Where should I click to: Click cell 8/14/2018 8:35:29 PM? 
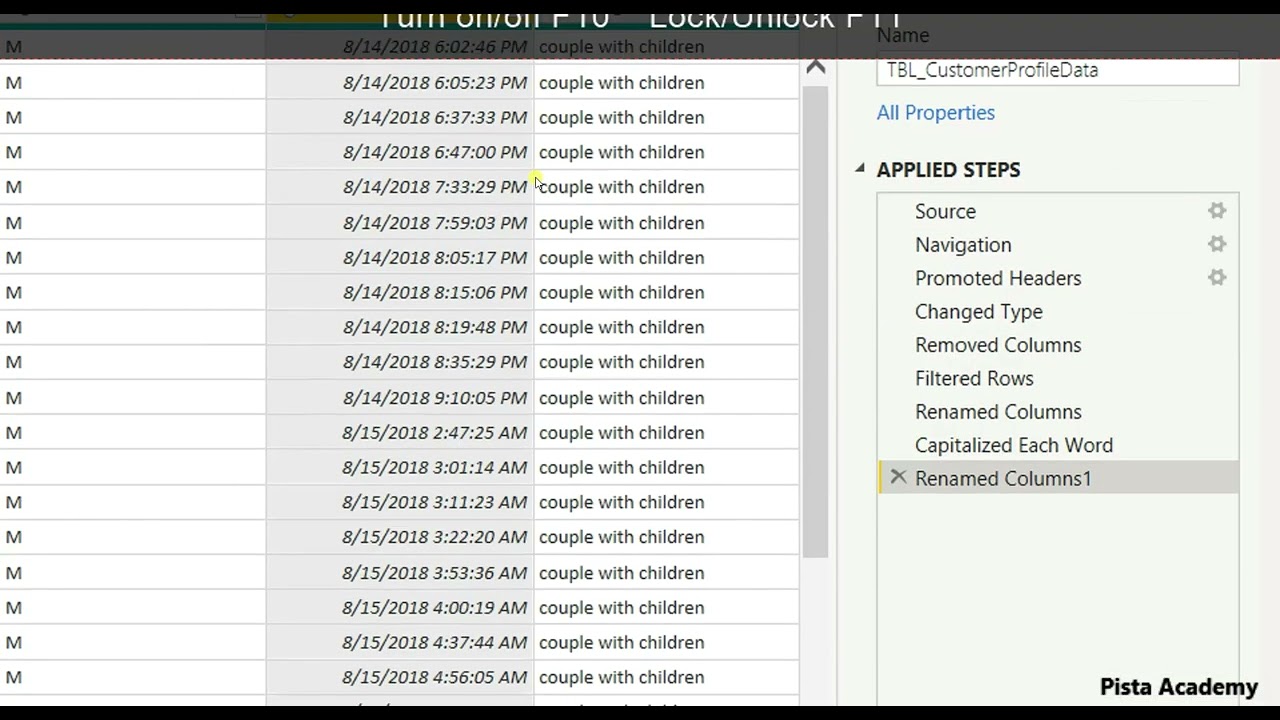click(400, 362)
